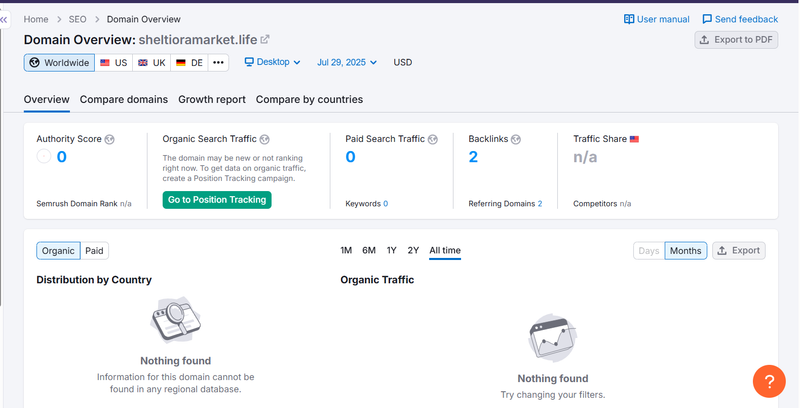Image resolution: width=800 pixels, height=408 pixels.
Task: Switch to Paid traffic view
Action: tap(94, 250)
